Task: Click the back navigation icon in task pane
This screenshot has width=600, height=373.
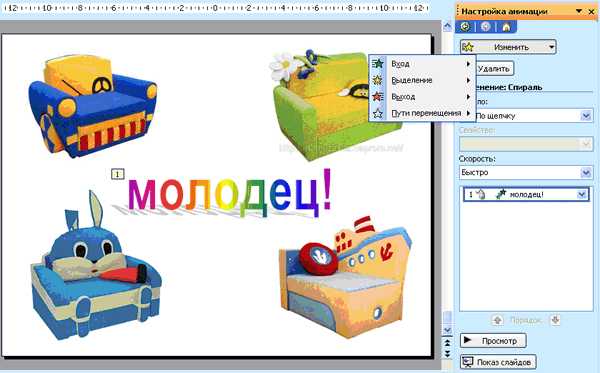Action: click(x=465, y=27)
